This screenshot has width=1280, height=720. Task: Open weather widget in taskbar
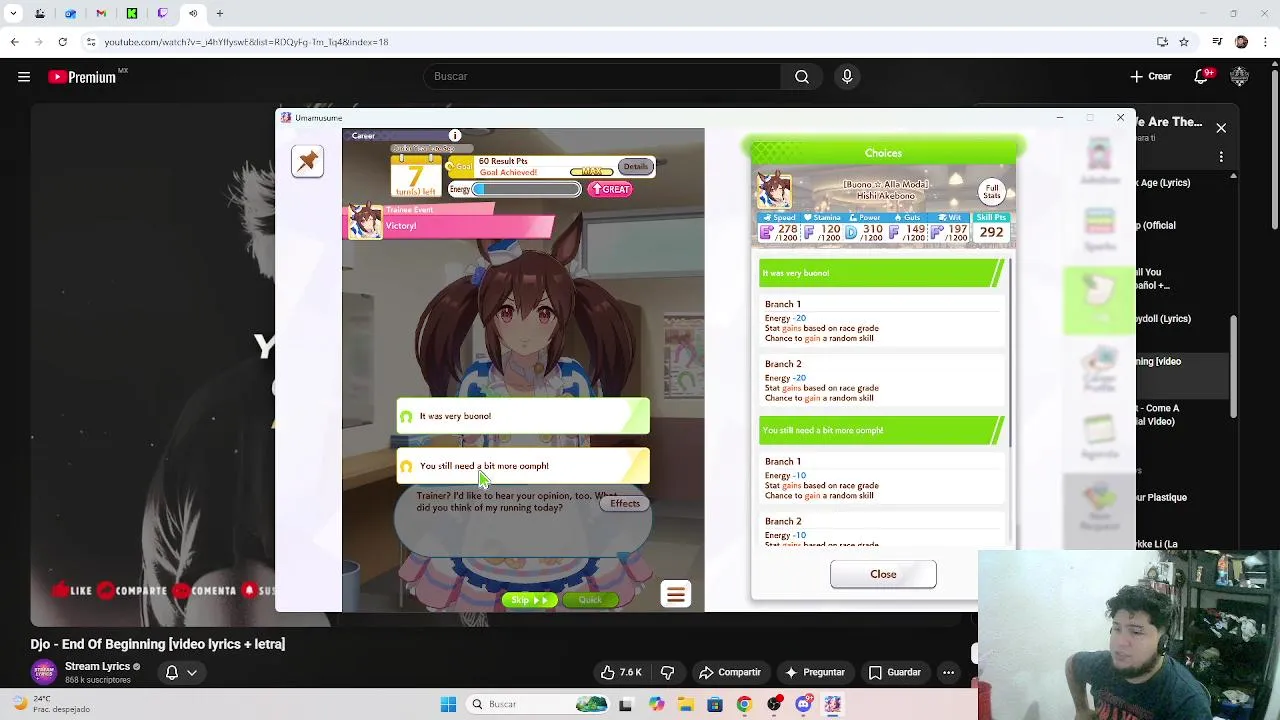50,704
